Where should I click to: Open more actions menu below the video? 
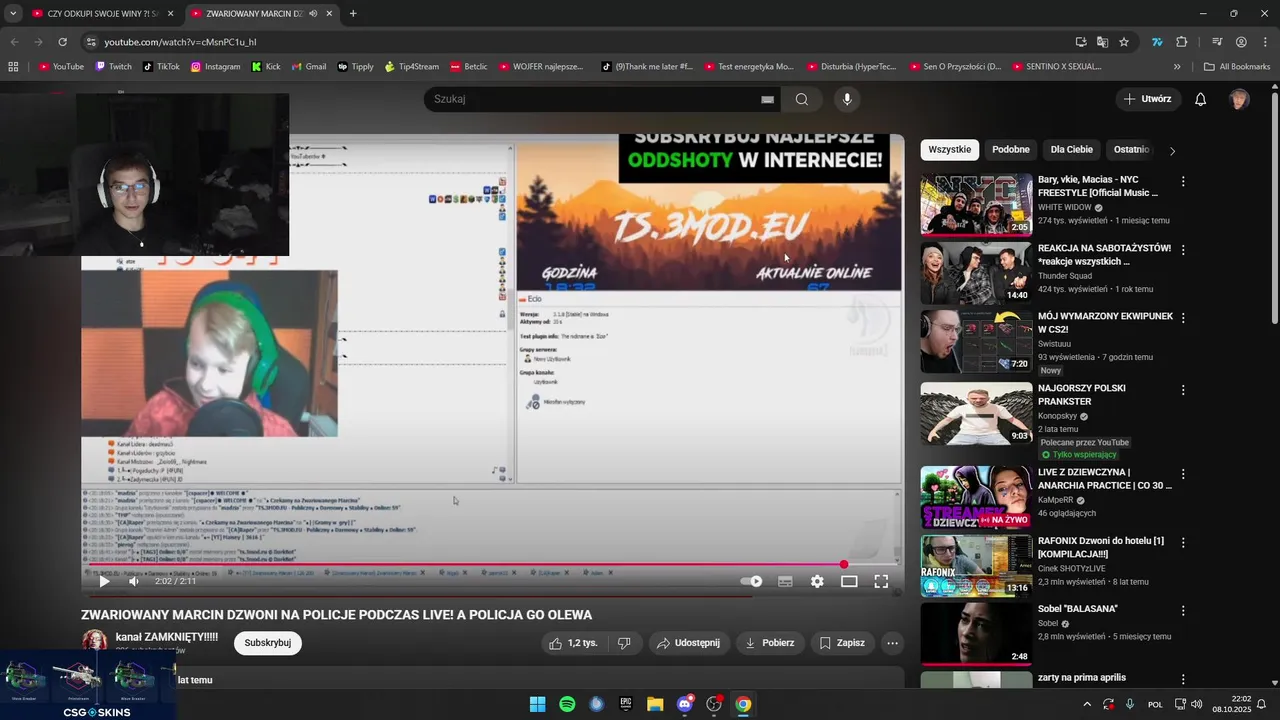[x=893, y=643]
